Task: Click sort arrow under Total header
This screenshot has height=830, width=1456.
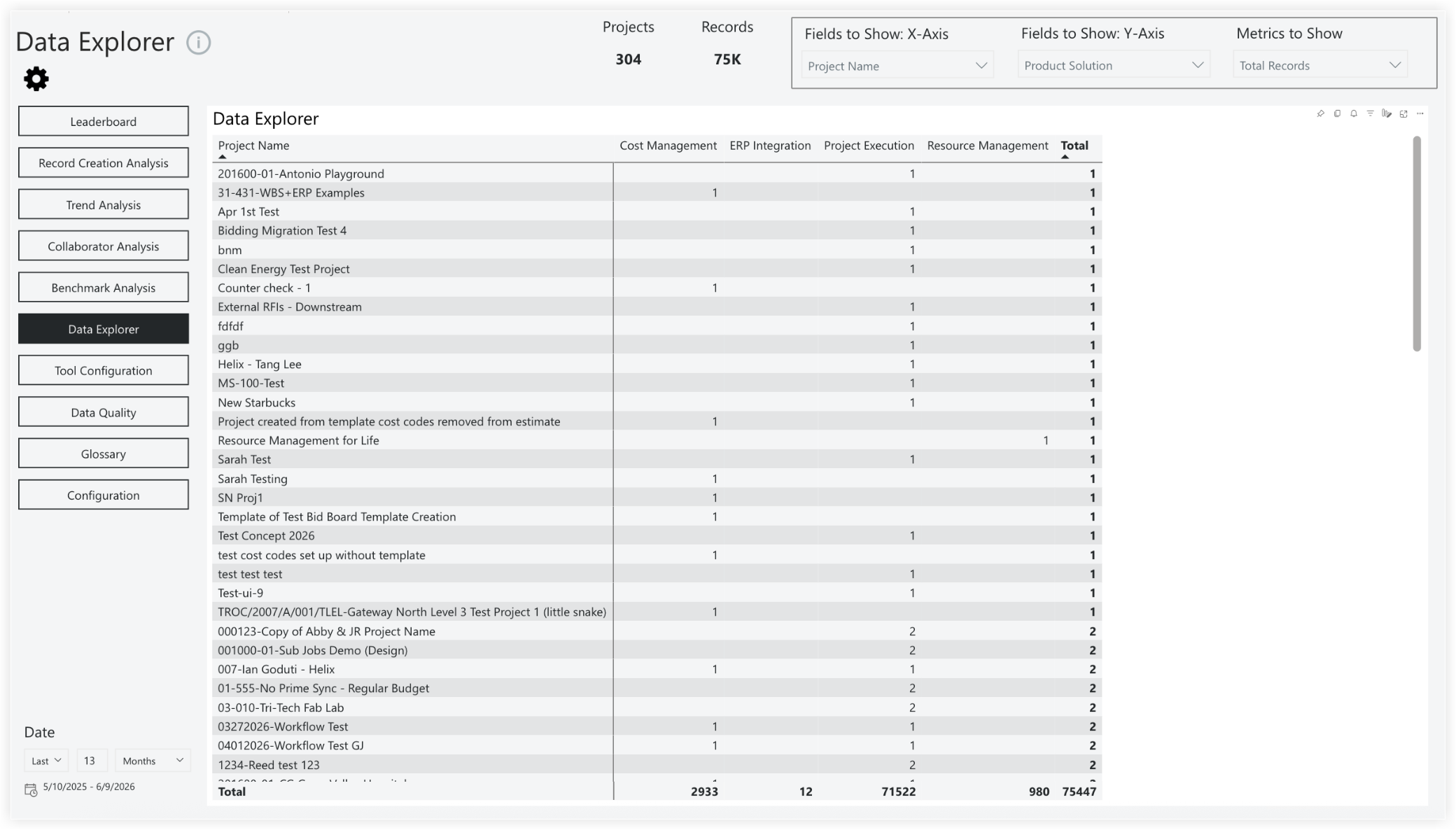Action: tap(1065, 157)
